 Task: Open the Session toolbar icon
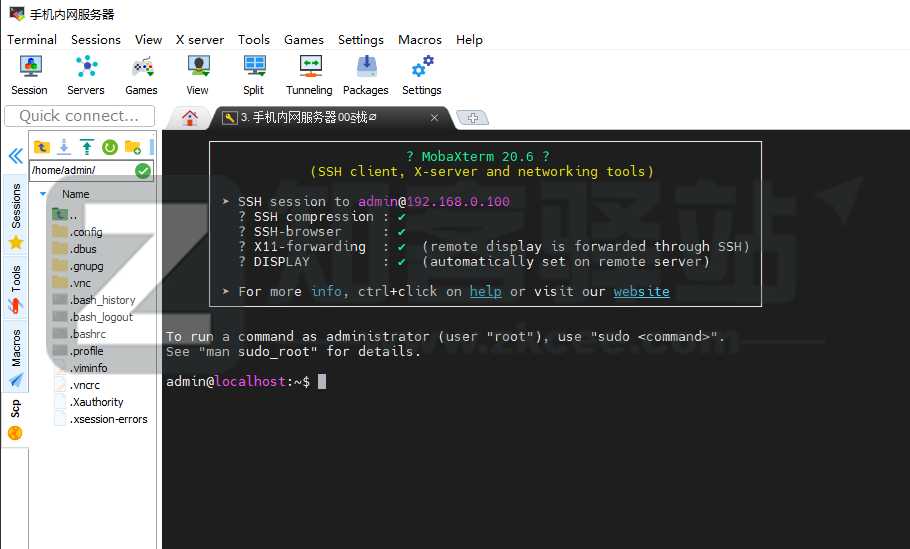[x=30, y=75]
